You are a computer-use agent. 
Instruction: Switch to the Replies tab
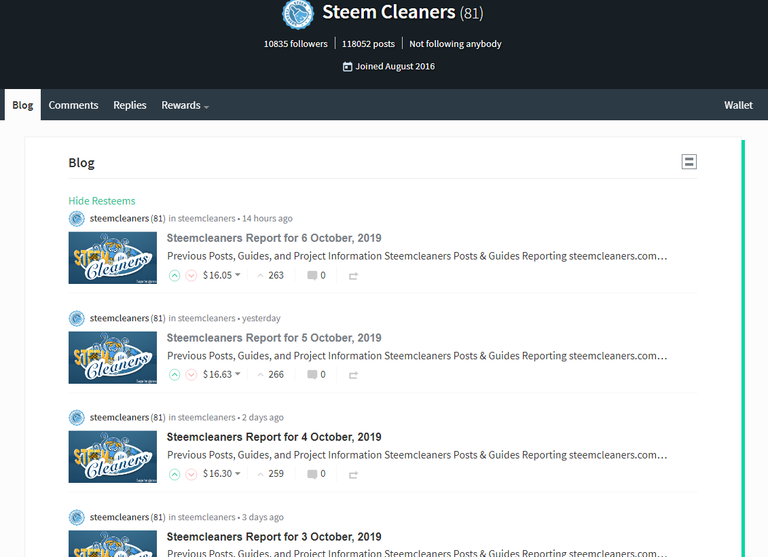click(130, 105)
